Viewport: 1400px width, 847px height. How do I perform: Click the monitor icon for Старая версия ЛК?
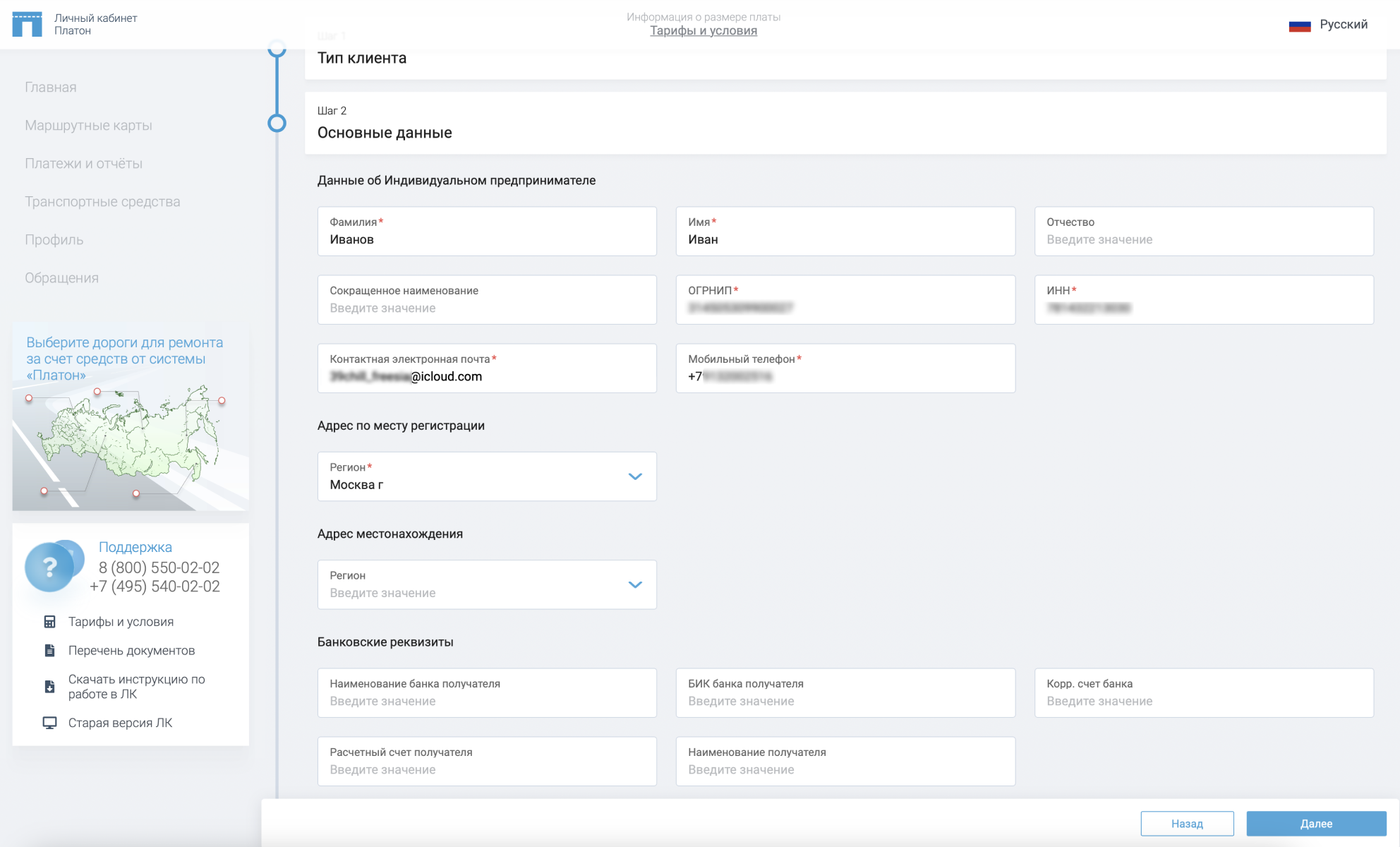(x=49, y=723)
